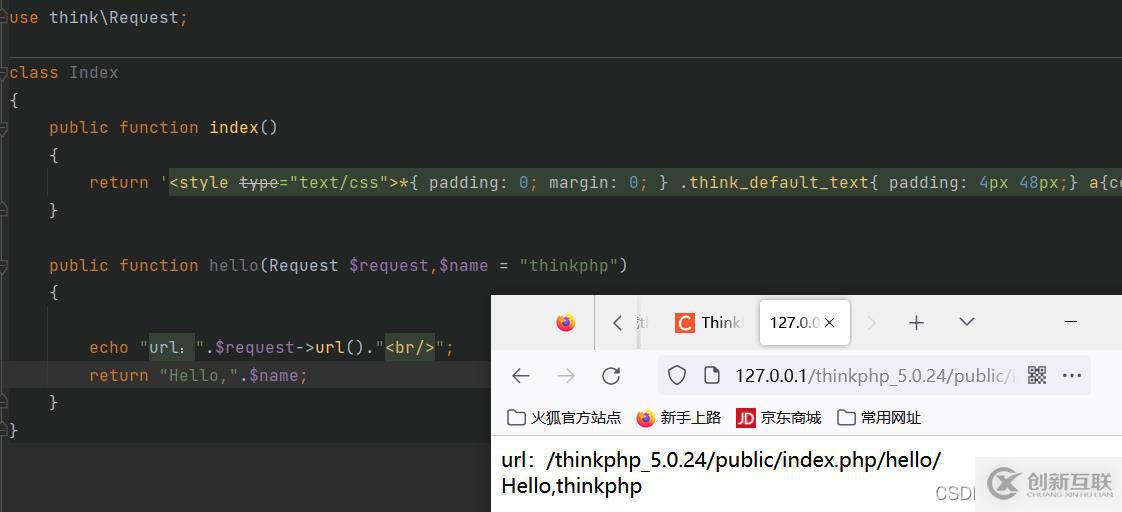Click the page text Hello,thinkphp
1122x512 pixels.
[572, 486]
